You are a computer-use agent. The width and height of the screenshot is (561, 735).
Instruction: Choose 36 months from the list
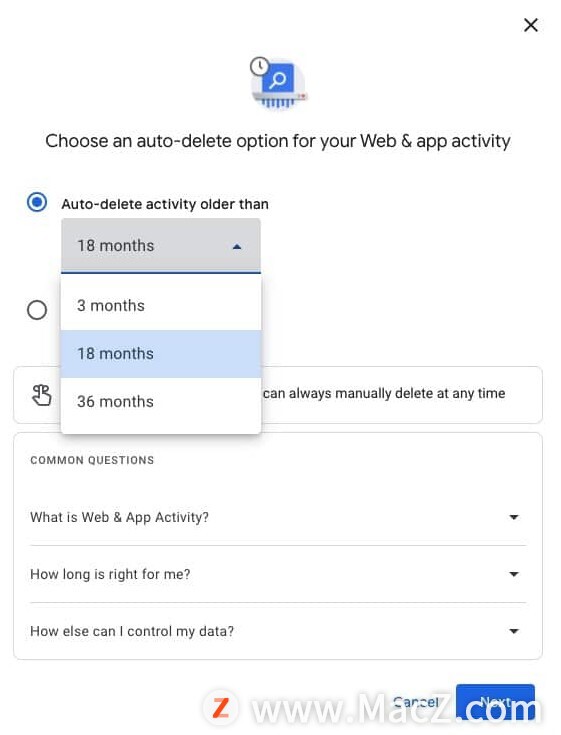(x=161, y=401)
